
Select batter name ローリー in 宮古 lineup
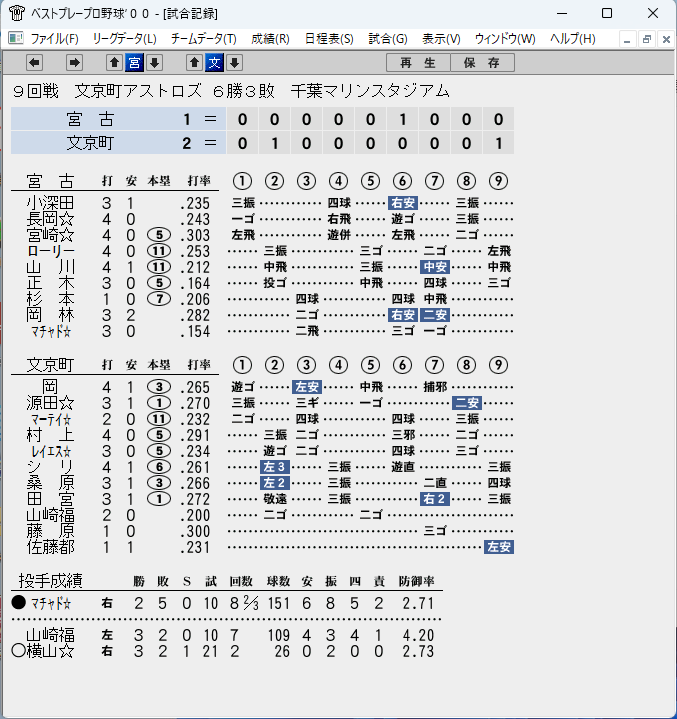pyautogui.click(x=50, y=251)
